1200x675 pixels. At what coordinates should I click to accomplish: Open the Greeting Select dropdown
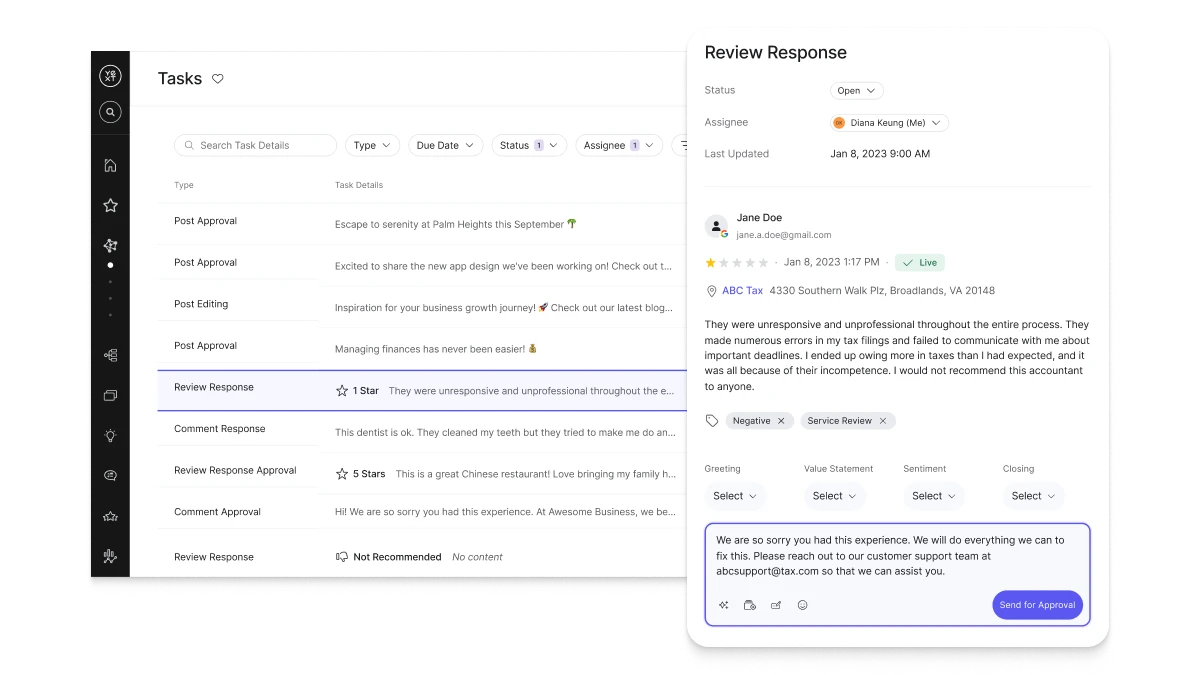735,496
